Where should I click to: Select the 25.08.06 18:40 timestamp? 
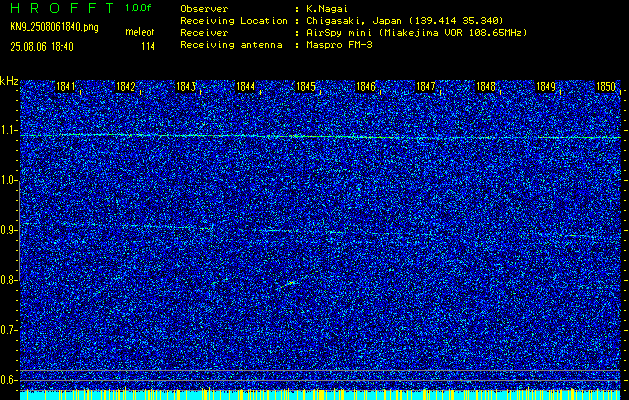pos(42,47)
